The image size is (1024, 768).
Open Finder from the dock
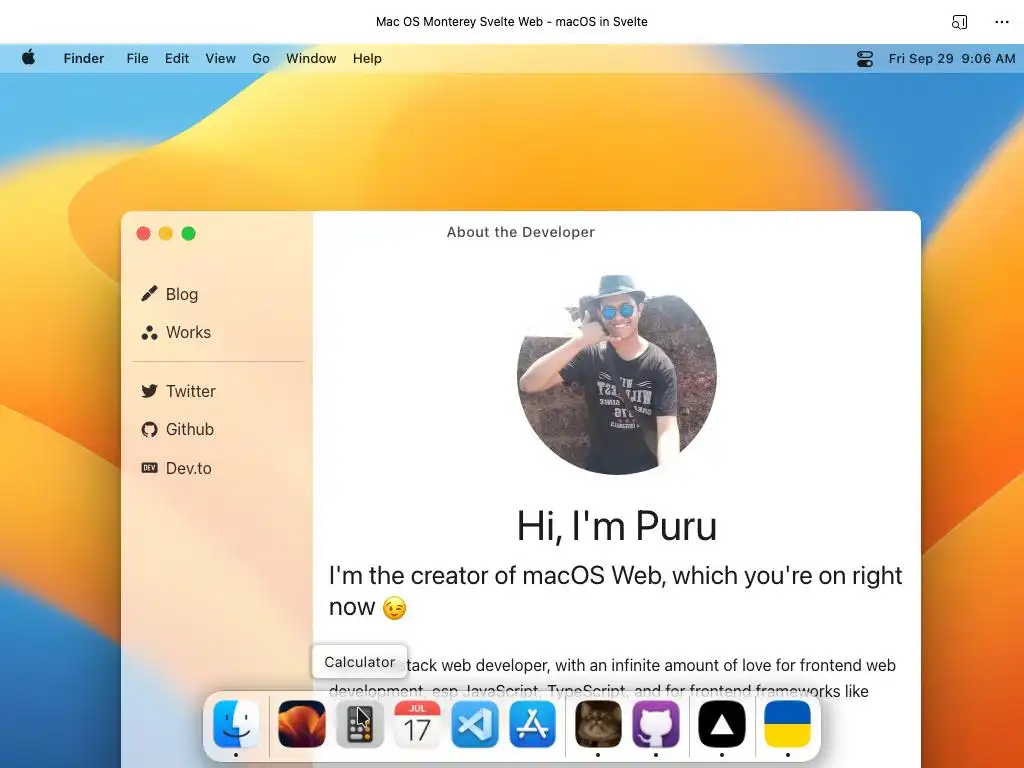[236, 724]
